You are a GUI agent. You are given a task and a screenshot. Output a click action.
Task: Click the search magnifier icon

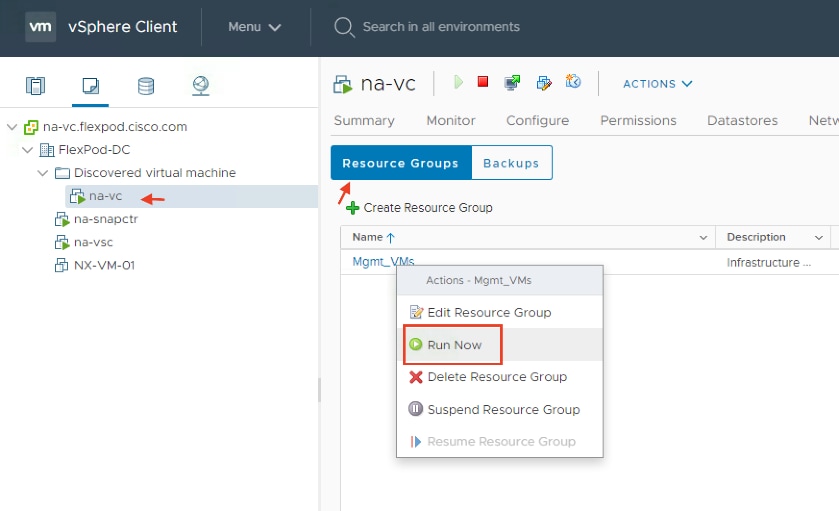click(344, 27)
